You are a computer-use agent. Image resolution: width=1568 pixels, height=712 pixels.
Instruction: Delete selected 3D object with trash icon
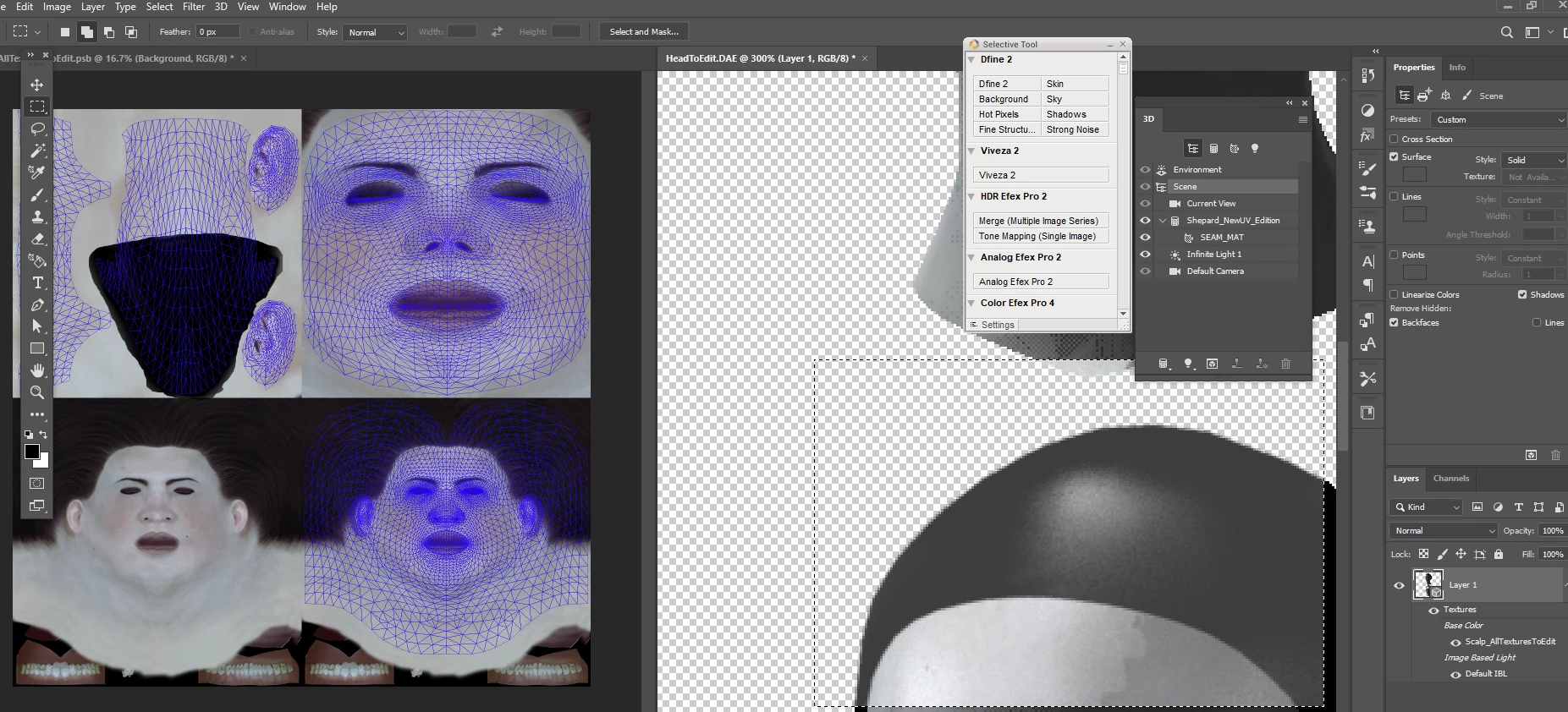[1285, 364]
